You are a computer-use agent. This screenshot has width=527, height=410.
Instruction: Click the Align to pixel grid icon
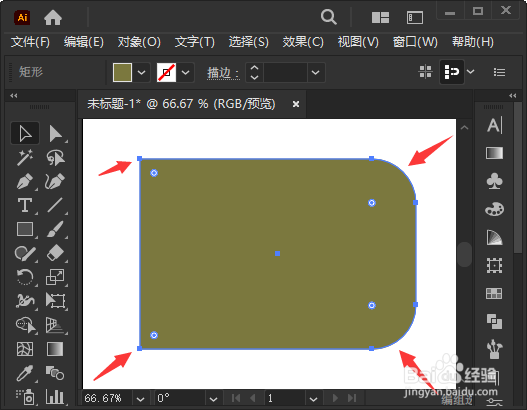(425, 72)
